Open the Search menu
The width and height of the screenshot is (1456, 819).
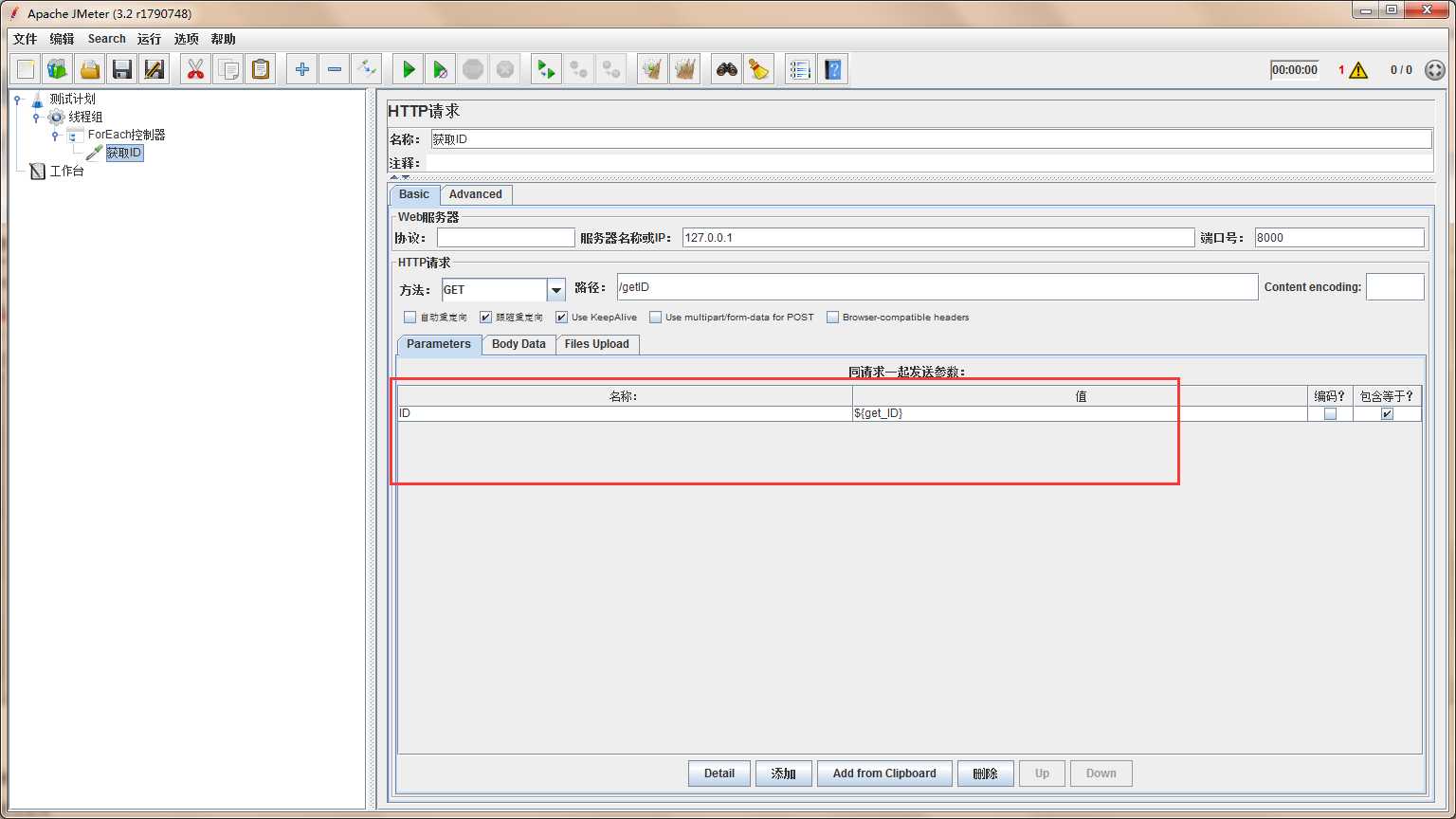coord(106,39)
